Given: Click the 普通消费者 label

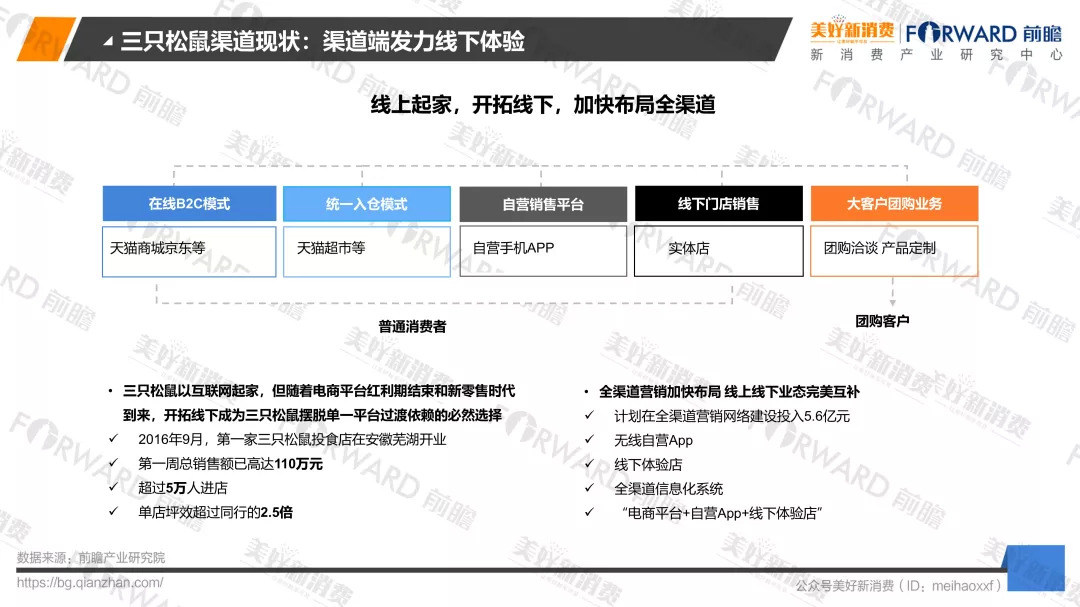Looking at the screenshot, I should pos(412,327).
